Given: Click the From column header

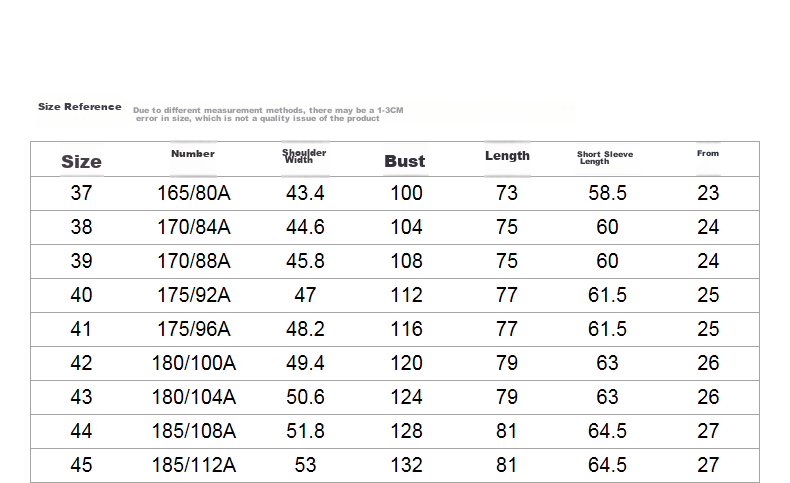Looking at the screenshot, I should (x=708, y=153).
